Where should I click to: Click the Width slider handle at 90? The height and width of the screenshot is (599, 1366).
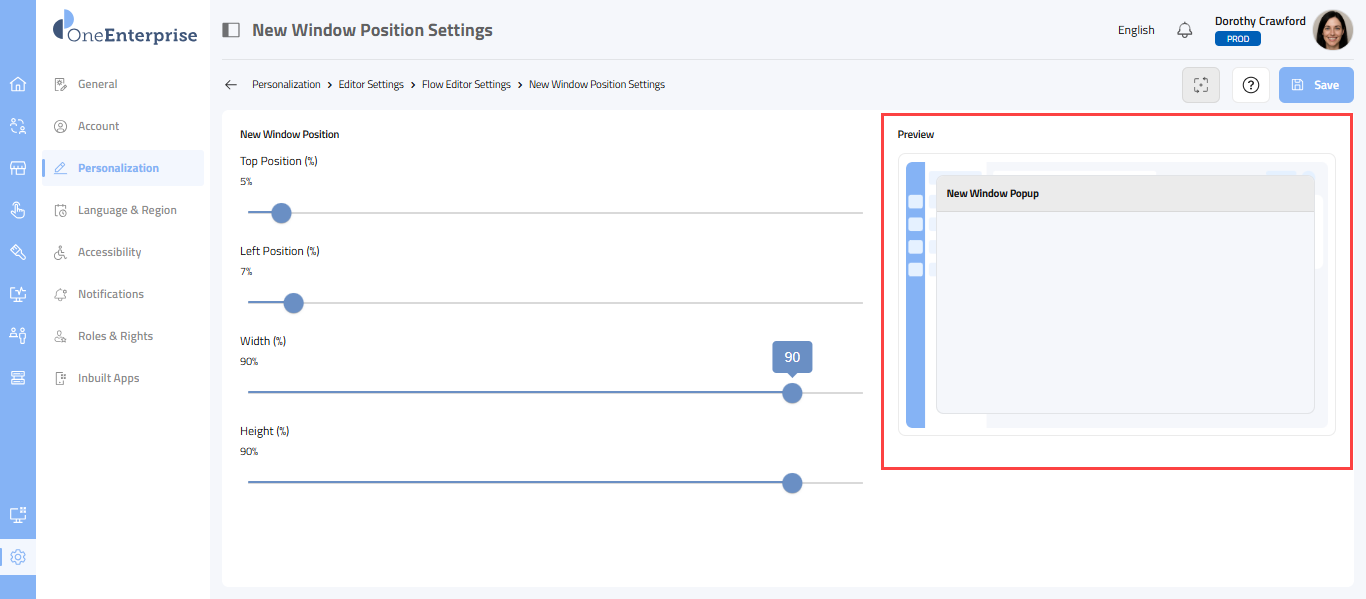pyautogui.click(x=792, y=393)
